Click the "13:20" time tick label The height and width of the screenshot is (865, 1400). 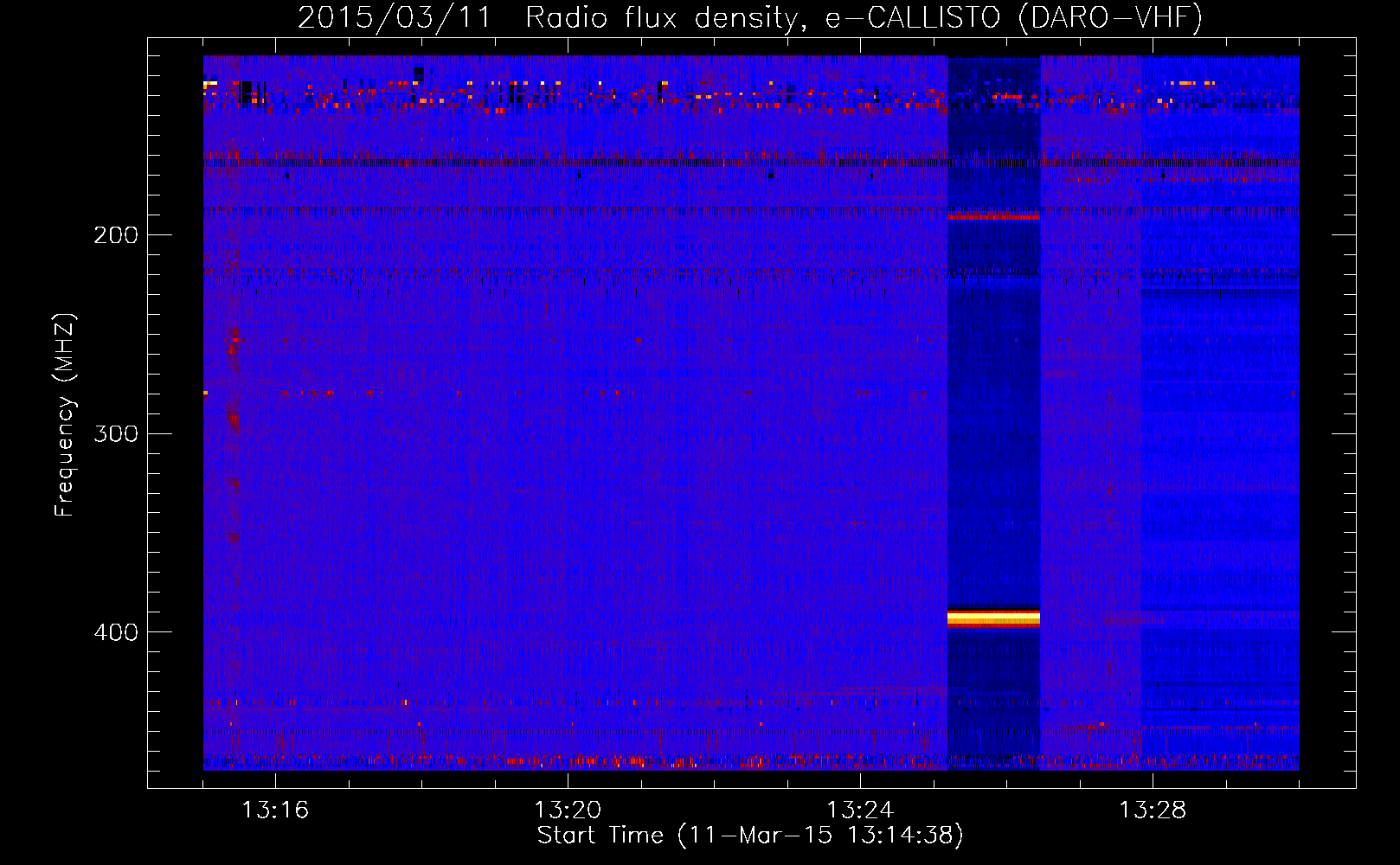click(568, 811)
